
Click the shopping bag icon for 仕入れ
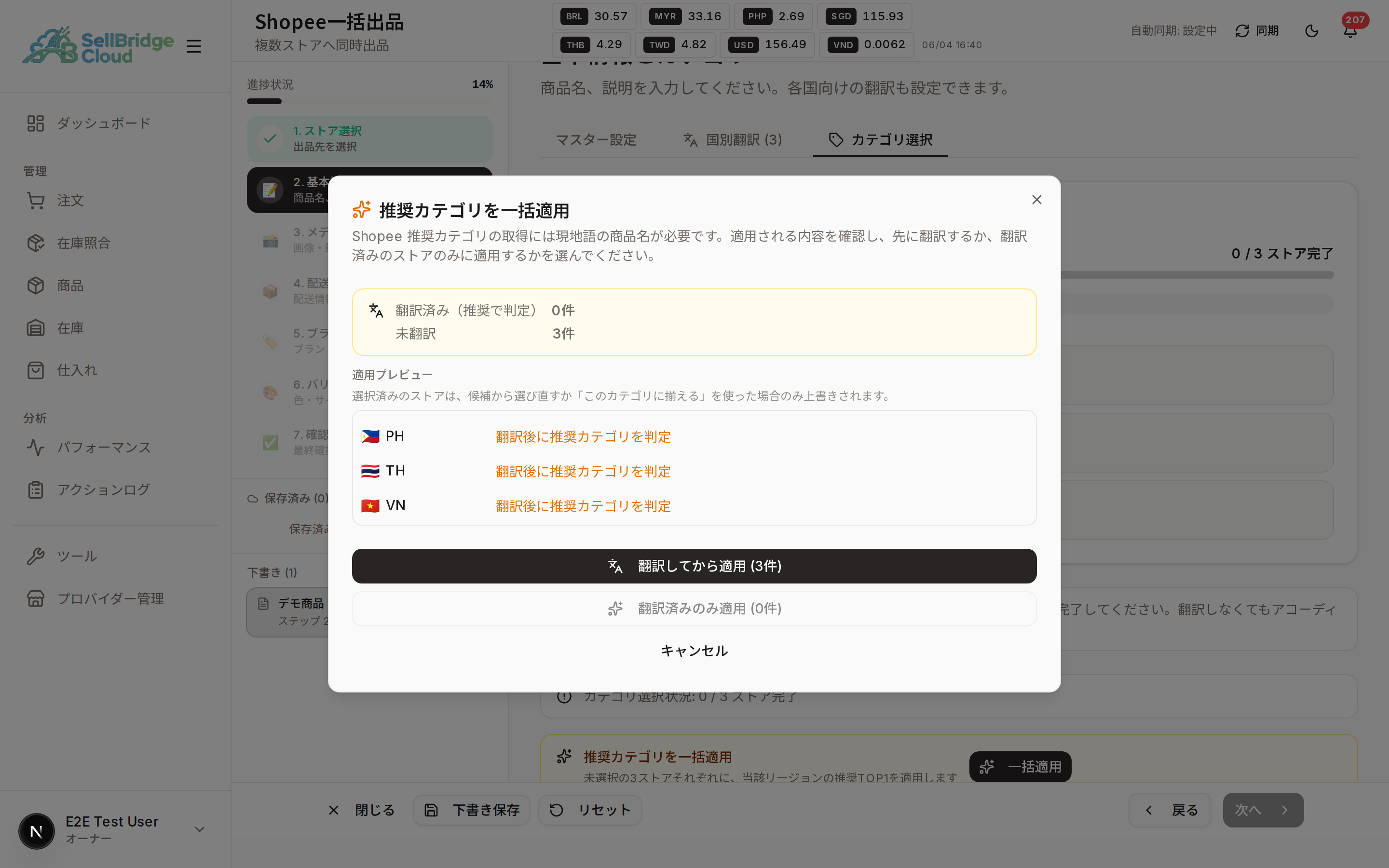click(x=36, y=370)
